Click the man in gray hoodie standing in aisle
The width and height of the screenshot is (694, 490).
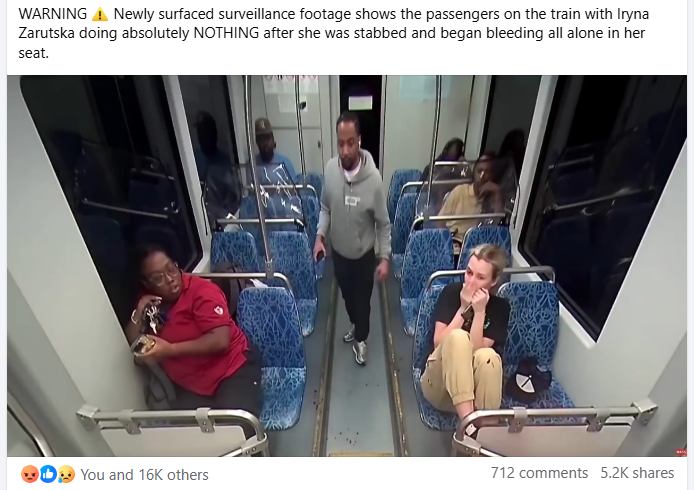(x=353, y=237)
